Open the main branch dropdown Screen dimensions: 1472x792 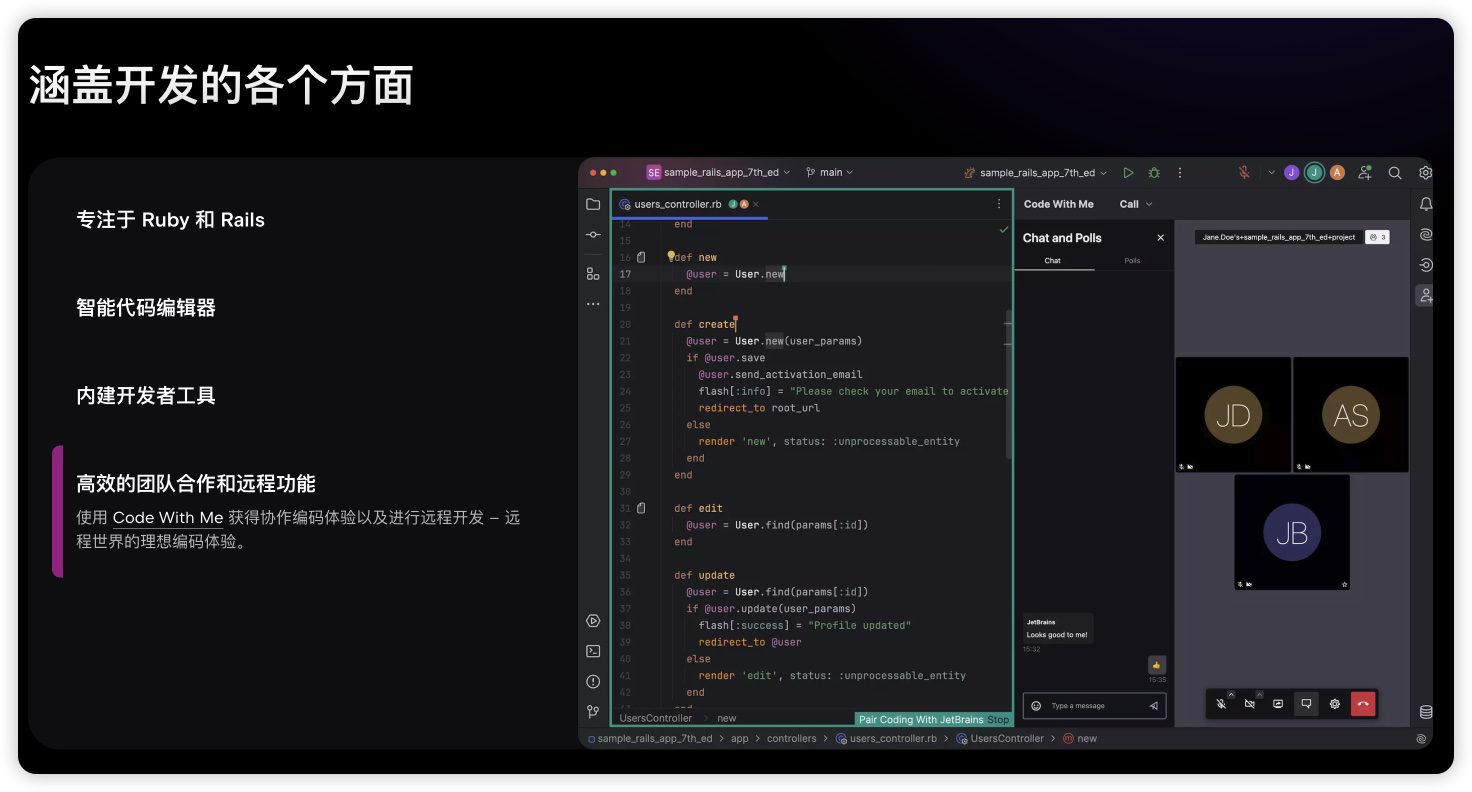830,173
